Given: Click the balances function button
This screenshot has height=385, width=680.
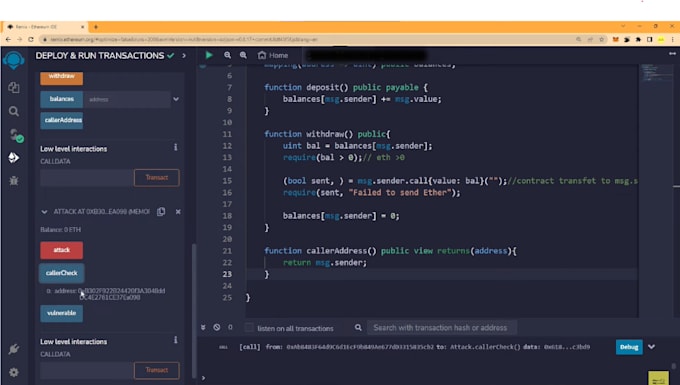Looking at the screenshot, I should pos(62,99).
